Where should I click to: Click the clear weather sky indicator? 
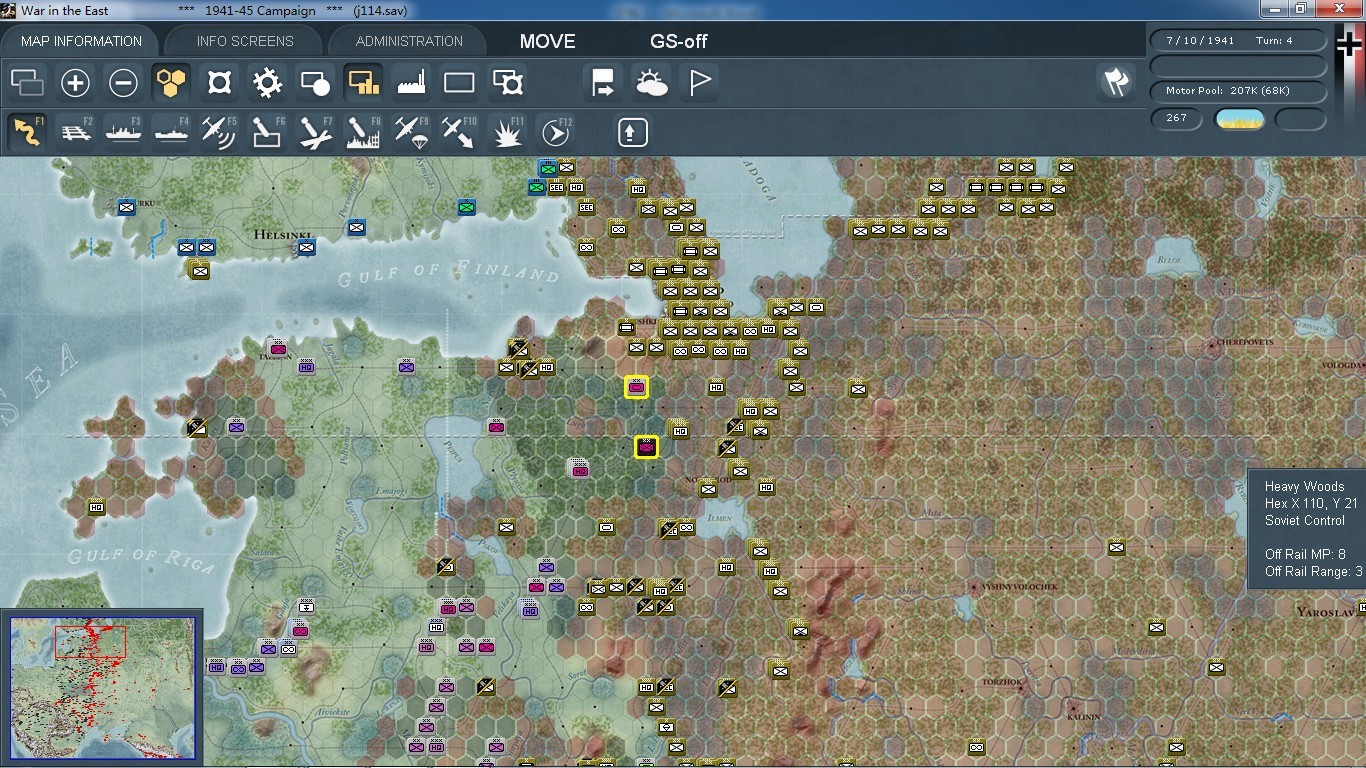(x=1239, y=119)
